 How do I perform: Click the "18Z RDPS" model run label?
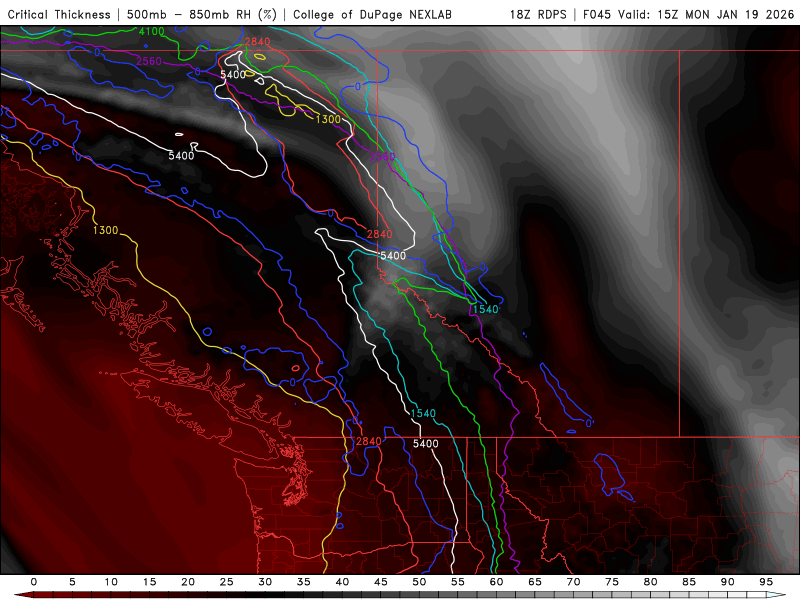click(x=538, y=15)
